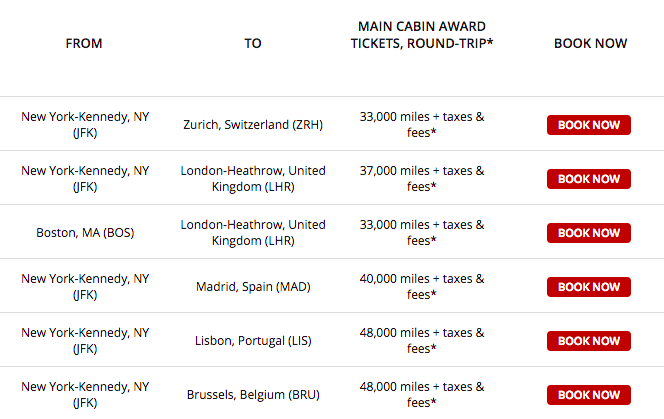Select the Madrid, Spain (MAD) destination
The width and height of the screenshot is (664, 419).
(253, 287)
